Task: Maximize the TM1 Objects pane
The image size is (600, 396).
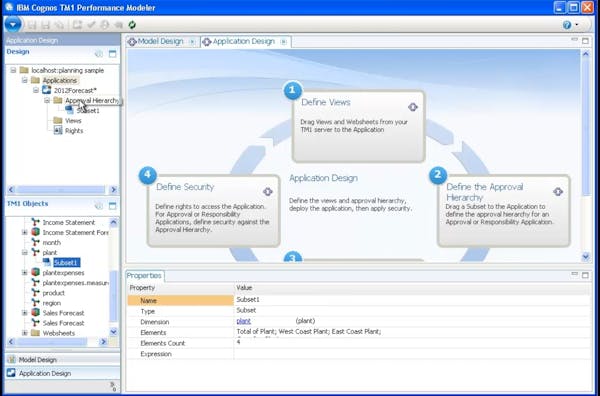Action: pyautogui.click(x=112, y=206)
